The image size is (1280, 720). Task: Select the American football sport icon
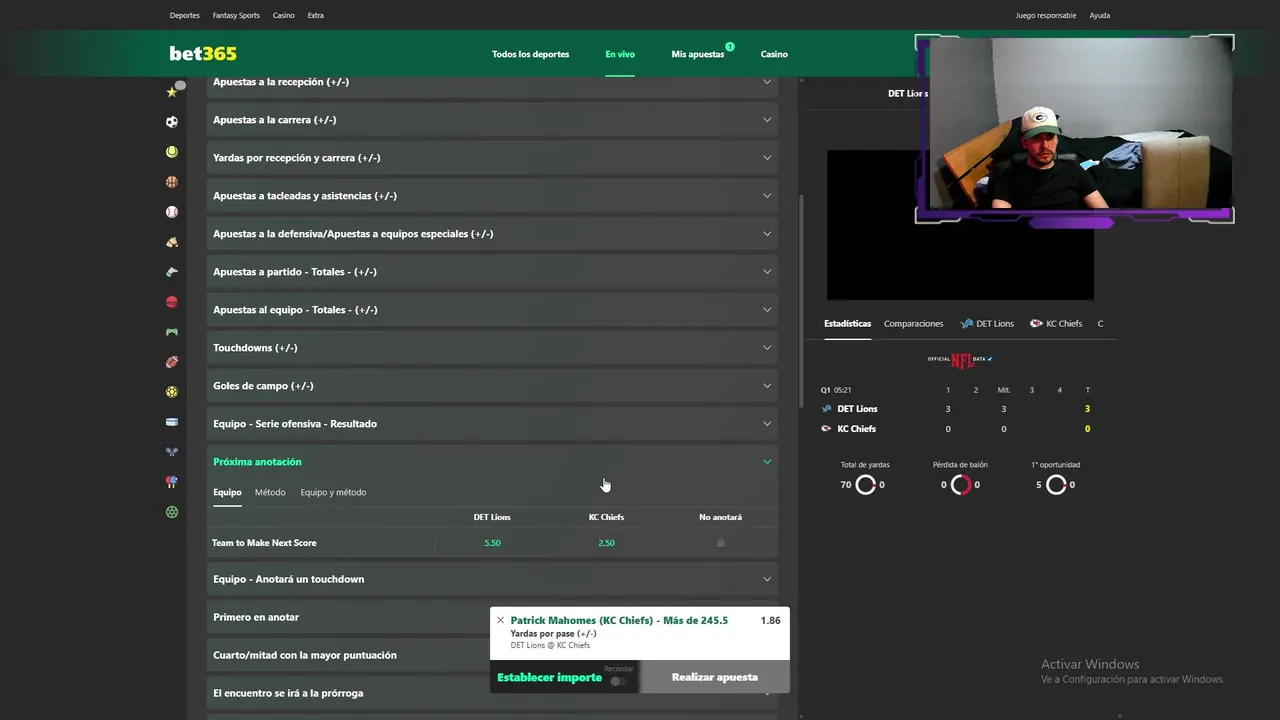pyautogui.click(x=172, y=362)
